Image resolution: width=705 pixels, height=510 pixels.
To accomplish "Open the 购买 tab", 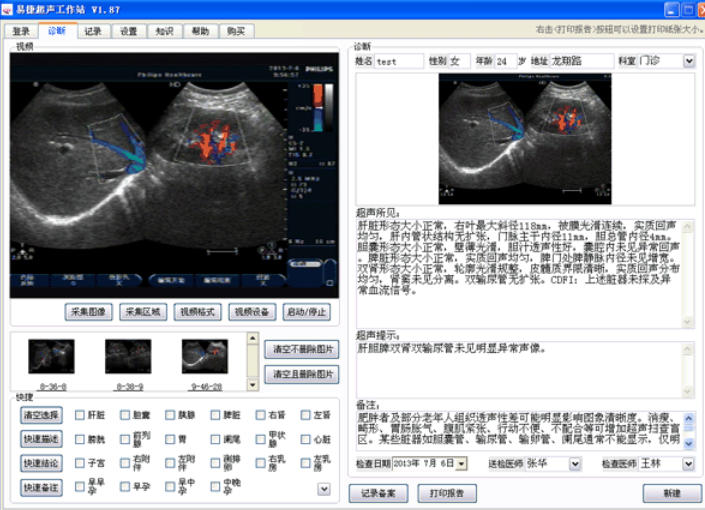I will point(236,31).
